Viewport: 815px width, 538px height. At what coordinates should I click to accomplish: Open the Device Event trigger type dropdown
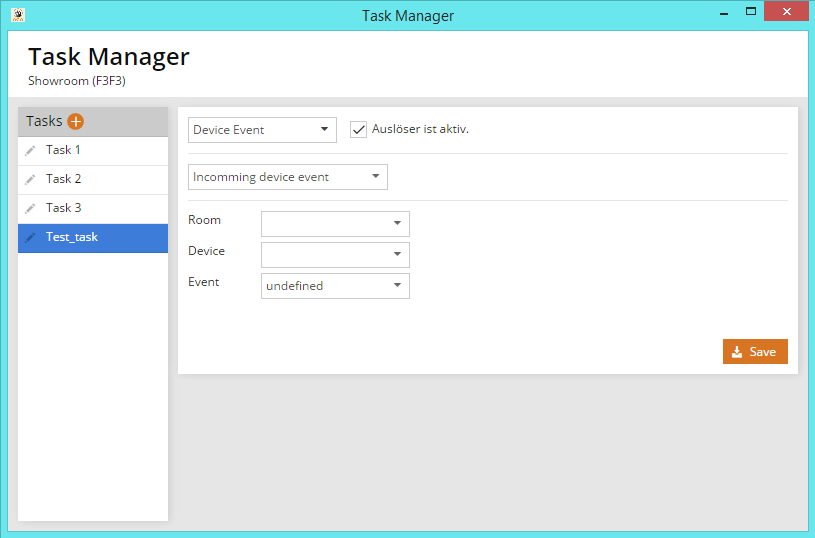click(x=263, y=130)
